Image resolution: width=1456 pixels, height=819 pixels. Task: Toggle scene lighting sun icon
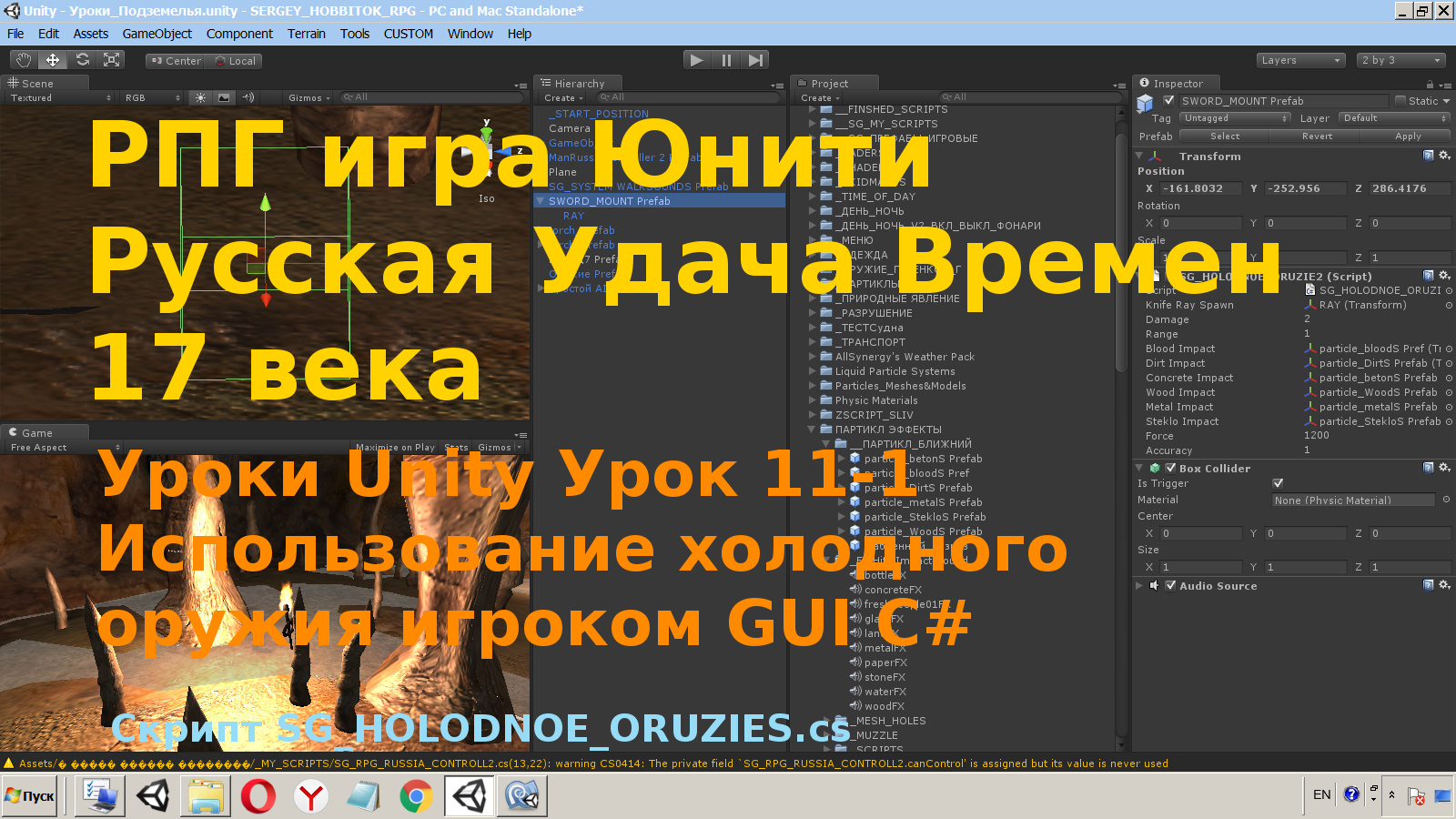(x=200, y=97)
